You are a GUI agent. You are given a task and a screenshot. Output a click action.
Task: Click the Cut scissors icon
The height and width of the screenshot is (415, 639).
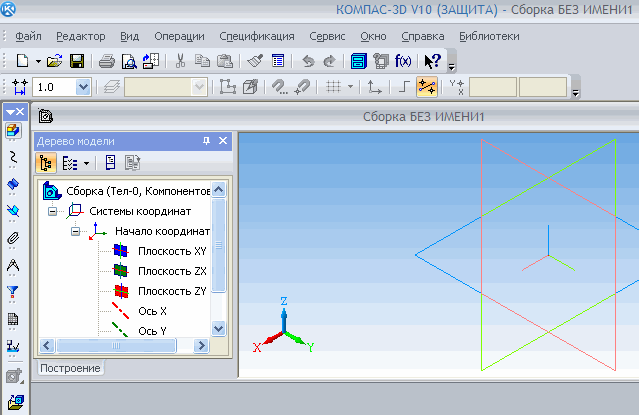coord(180,61)
